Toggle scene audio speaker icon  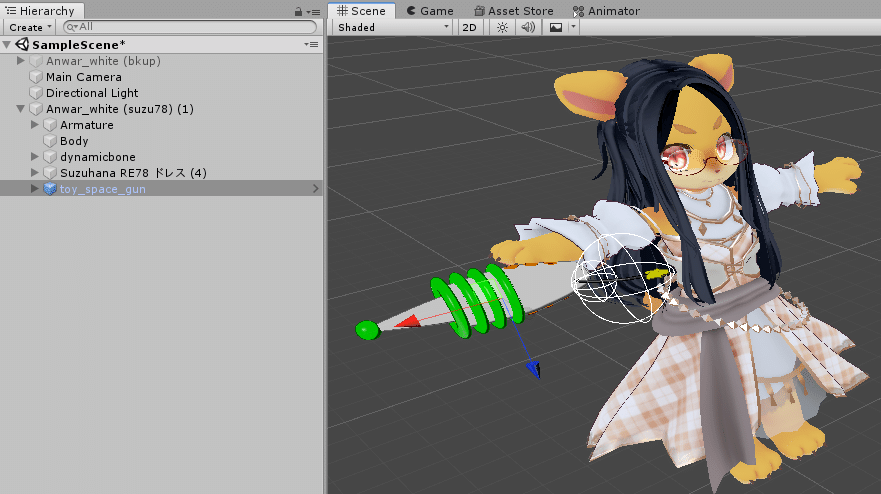528,27
